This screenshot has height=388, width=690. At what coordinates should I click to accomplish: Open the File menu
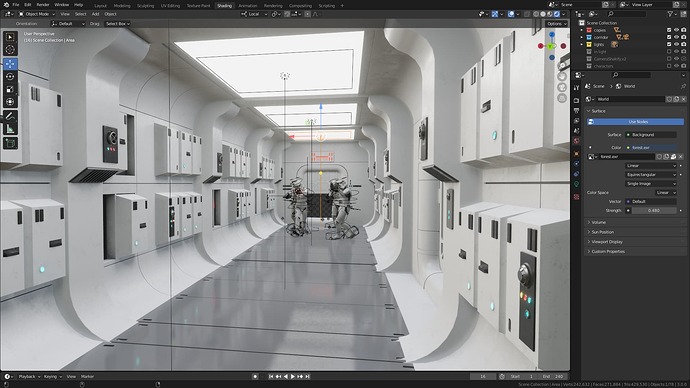click(x=16, y=4)
